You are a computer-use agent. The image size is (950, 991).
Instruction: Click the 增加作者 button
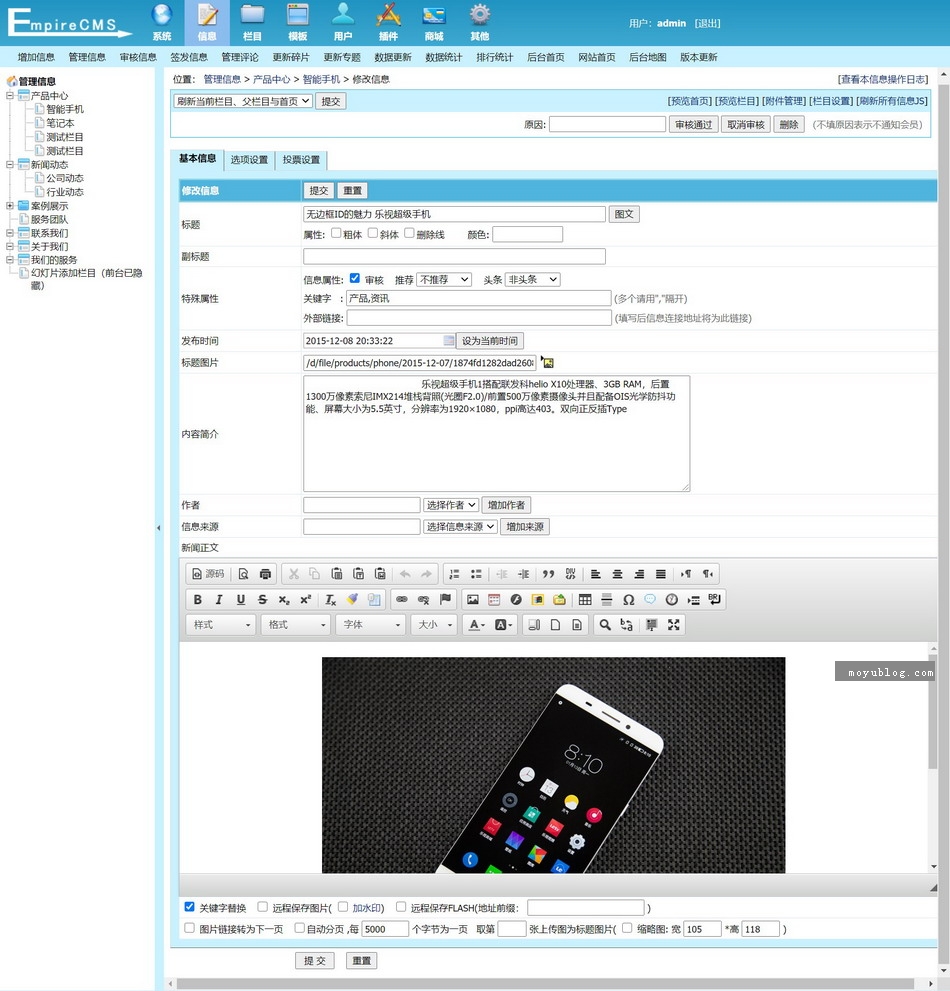tap(506, 505)
